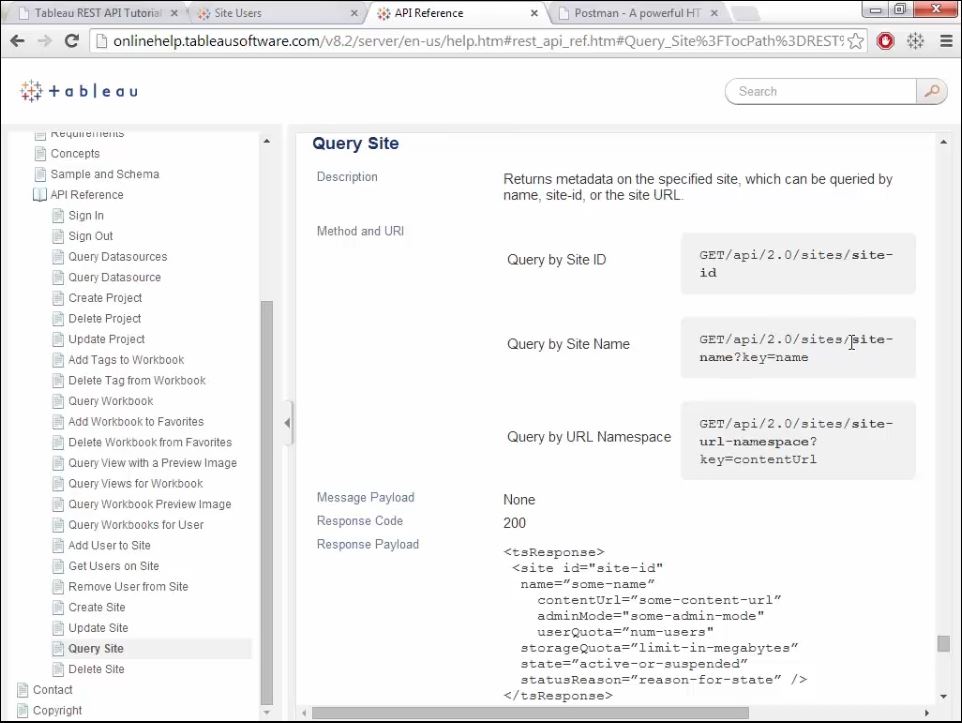Image resolution: width=962 pixels, height=723 pixels.
Task: Collapse the navigation pane with the arrow
Action: pyautogui.click(x=287, y=422)
